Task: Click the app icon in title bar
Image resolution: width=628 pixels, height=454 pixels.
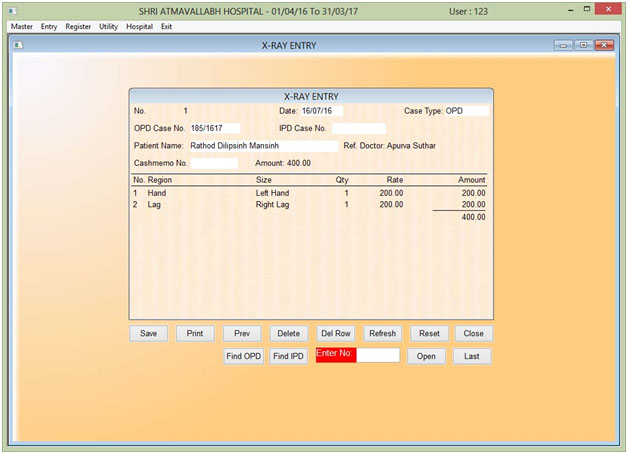Action: 11,9
